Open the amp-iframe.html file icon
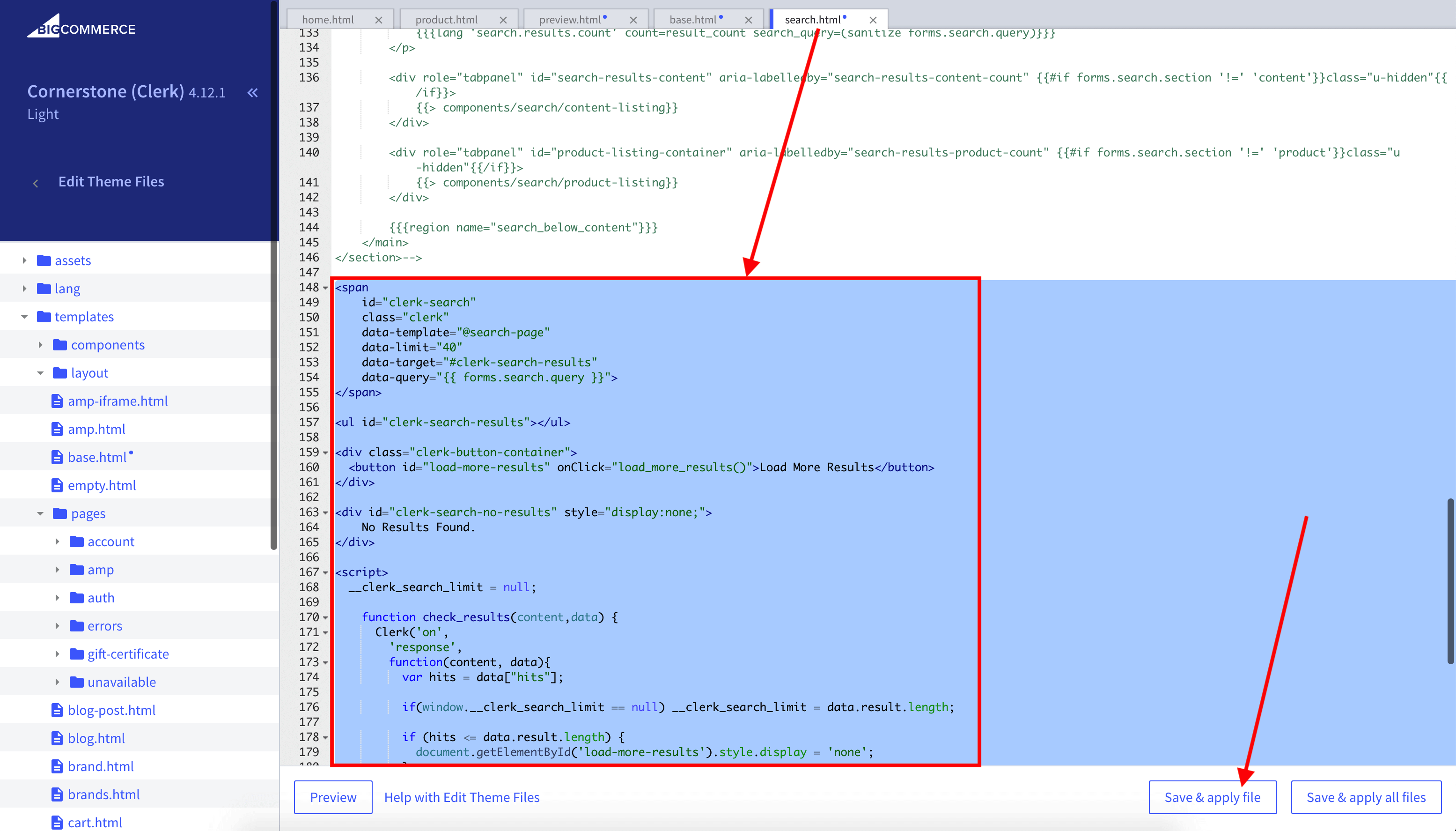 pyautogui.click(x=57, y=401)
